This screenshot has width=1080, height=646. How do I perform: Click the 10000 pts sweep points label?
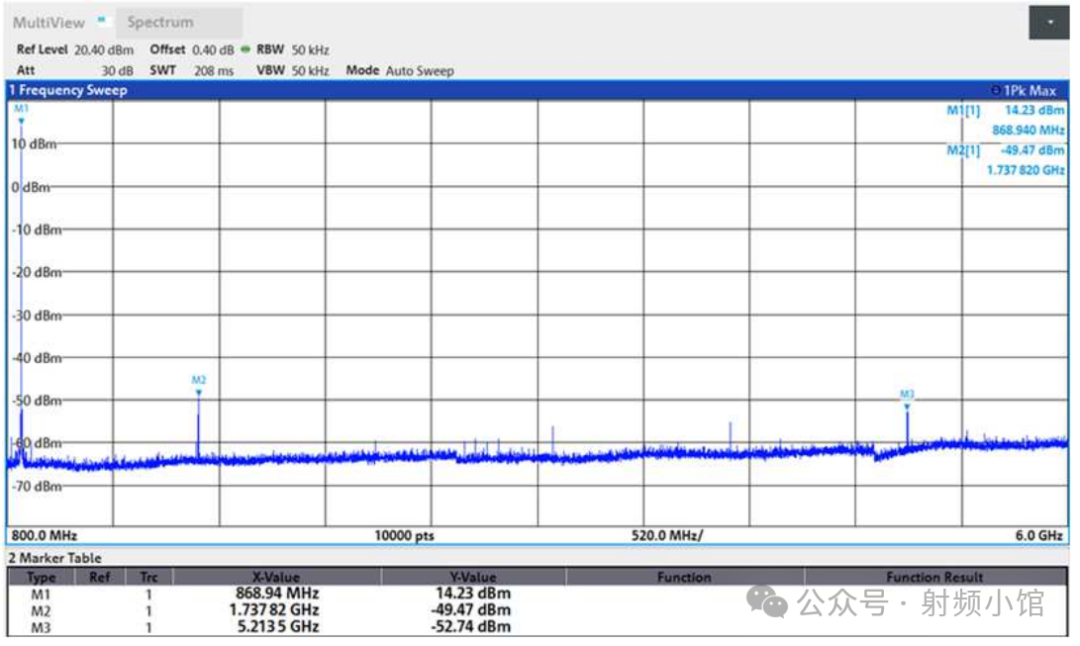pos(404,536)
